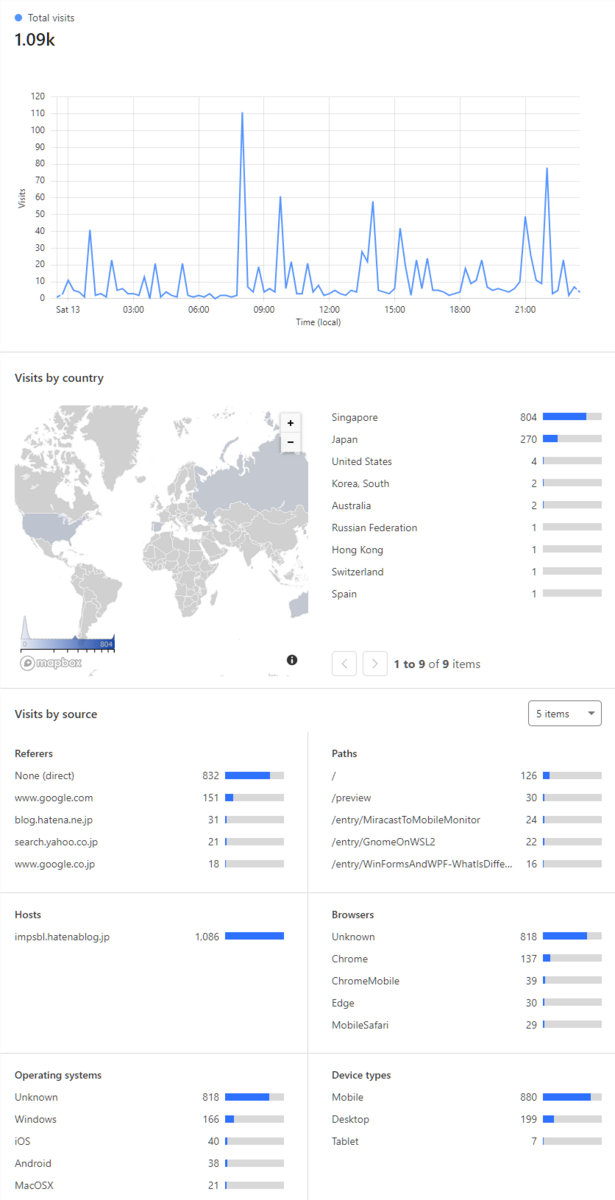Select Australia country row
The image size is (615, 1200).
[x=467, y=505]
